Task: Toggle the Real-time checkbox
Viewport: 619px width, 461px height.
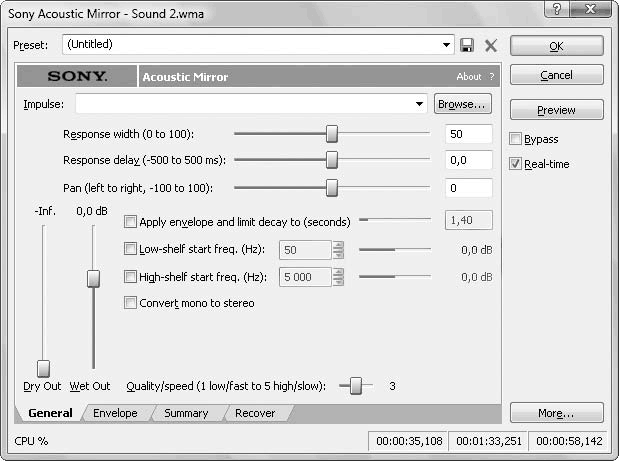Action: (516, 164)
